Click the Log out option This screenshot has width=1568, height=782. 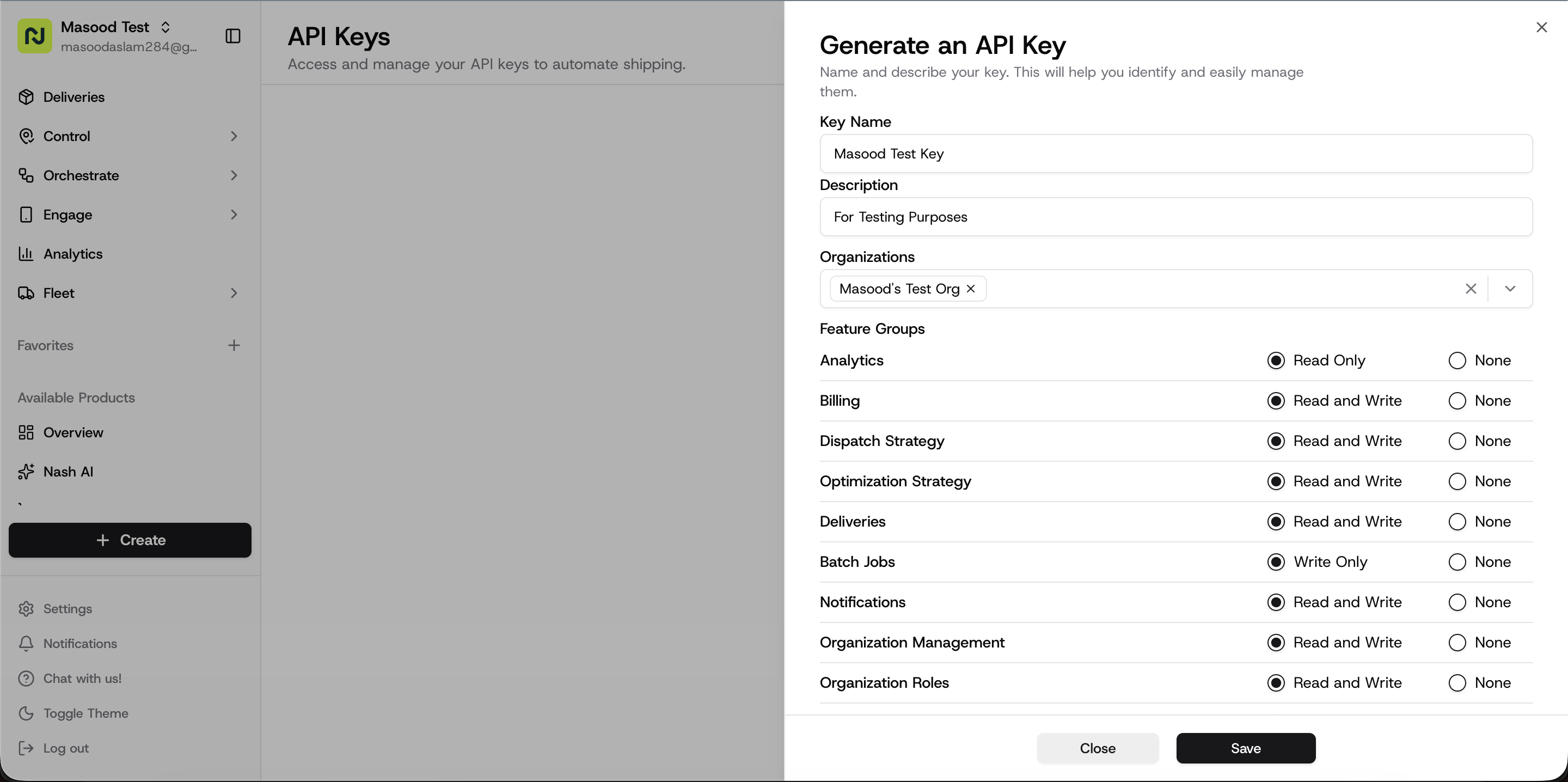[x=66, y=748]
